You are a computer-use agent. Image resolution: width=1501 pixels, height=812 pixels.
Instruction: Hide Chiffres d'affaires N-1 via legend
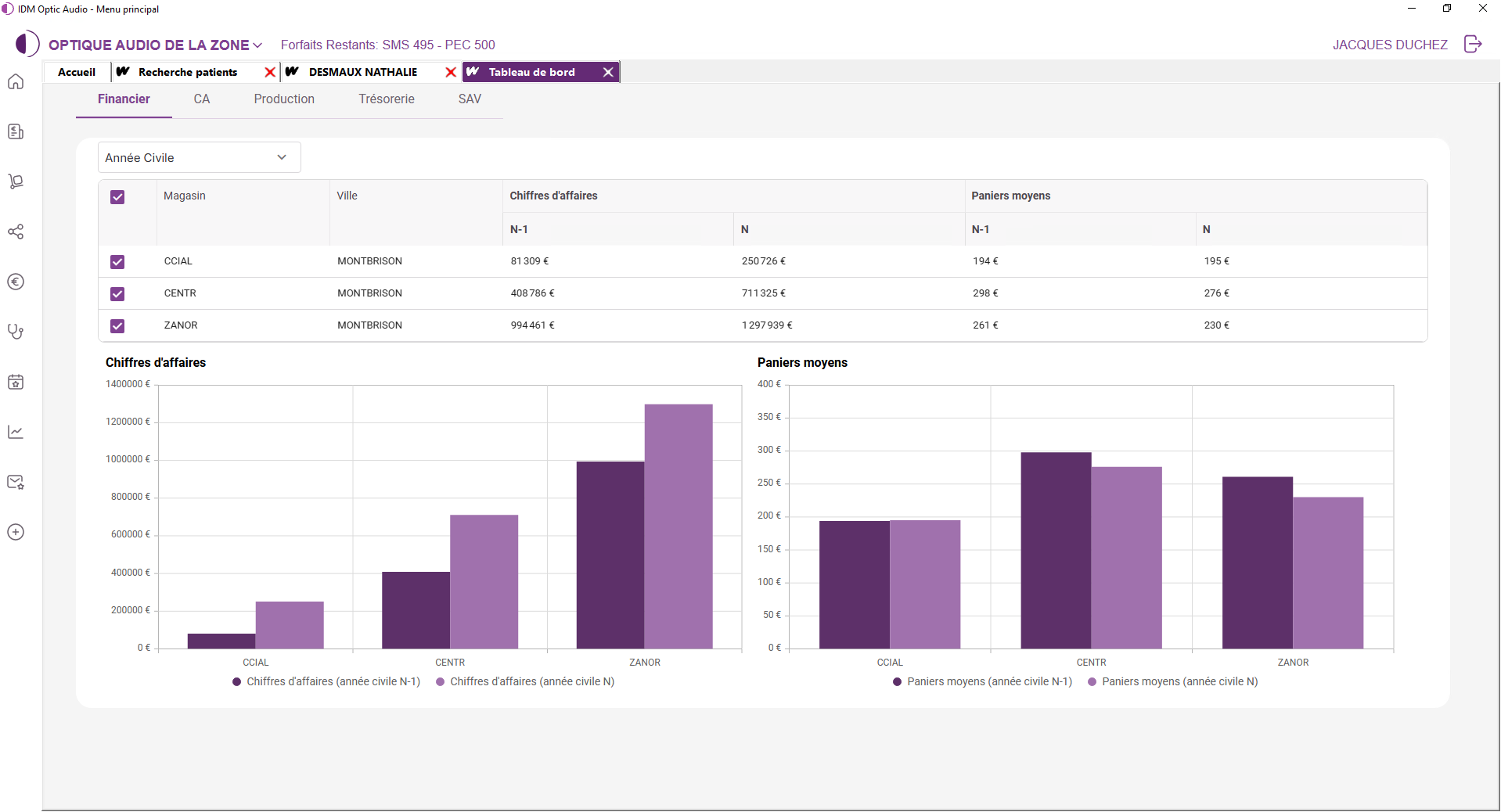tap(326, 681)
